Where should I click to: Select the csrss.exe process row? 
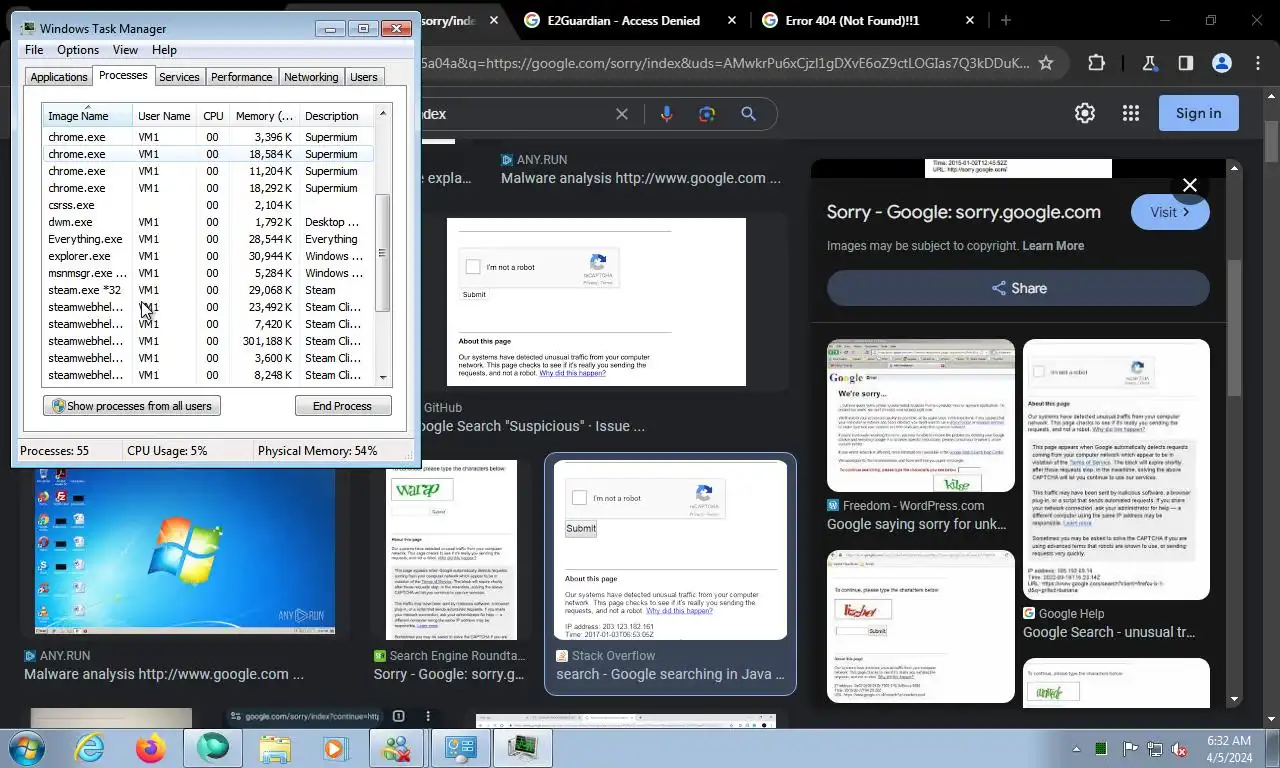(x=208, y=205)
